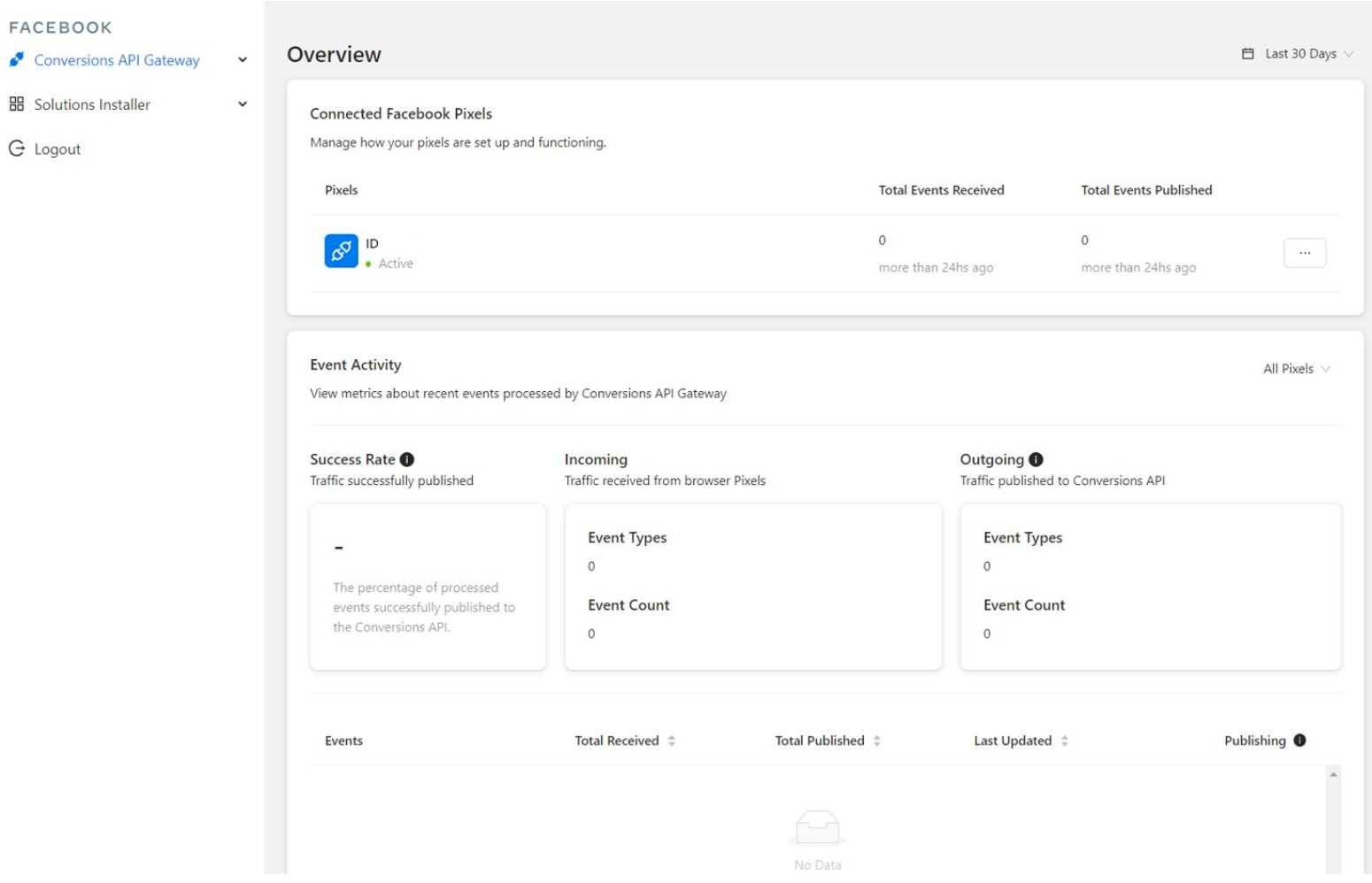Screen dimensions: 1372x883
Task: Click the blue pixel link icon
Action: tap(341, 251)
